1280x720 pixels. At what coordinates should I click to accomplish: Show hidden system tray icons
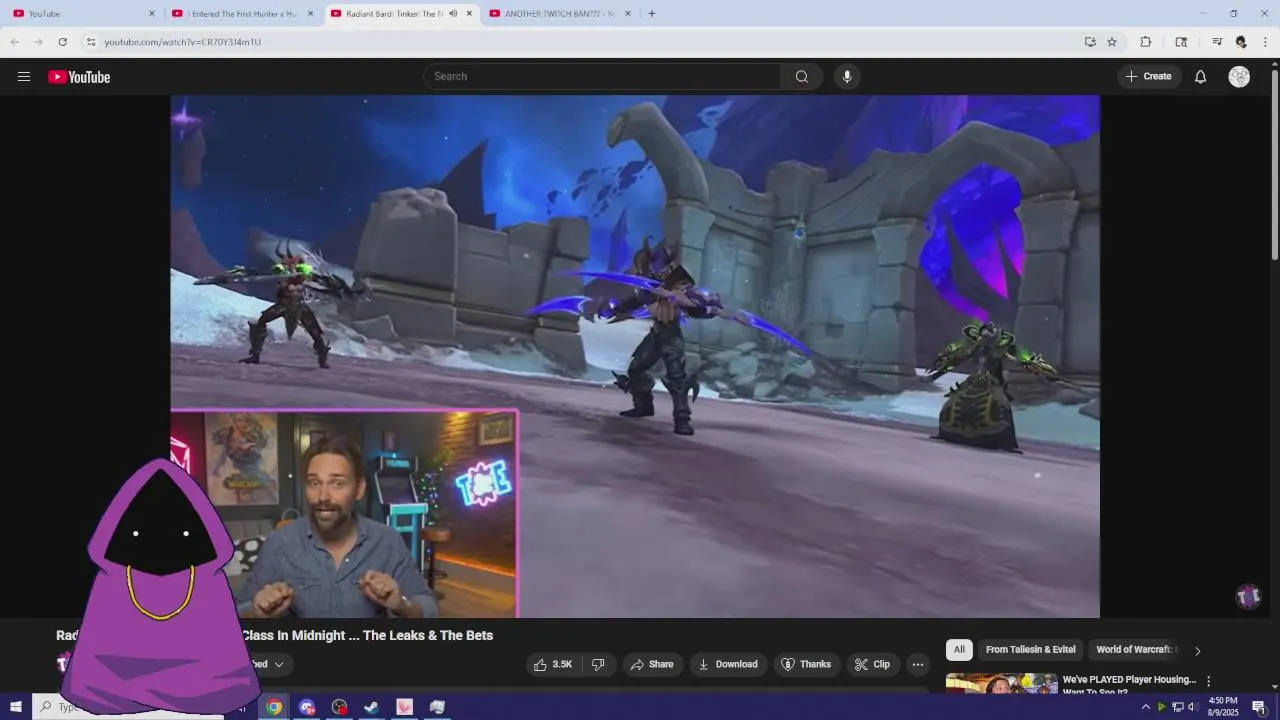[x=1146, y=707]
